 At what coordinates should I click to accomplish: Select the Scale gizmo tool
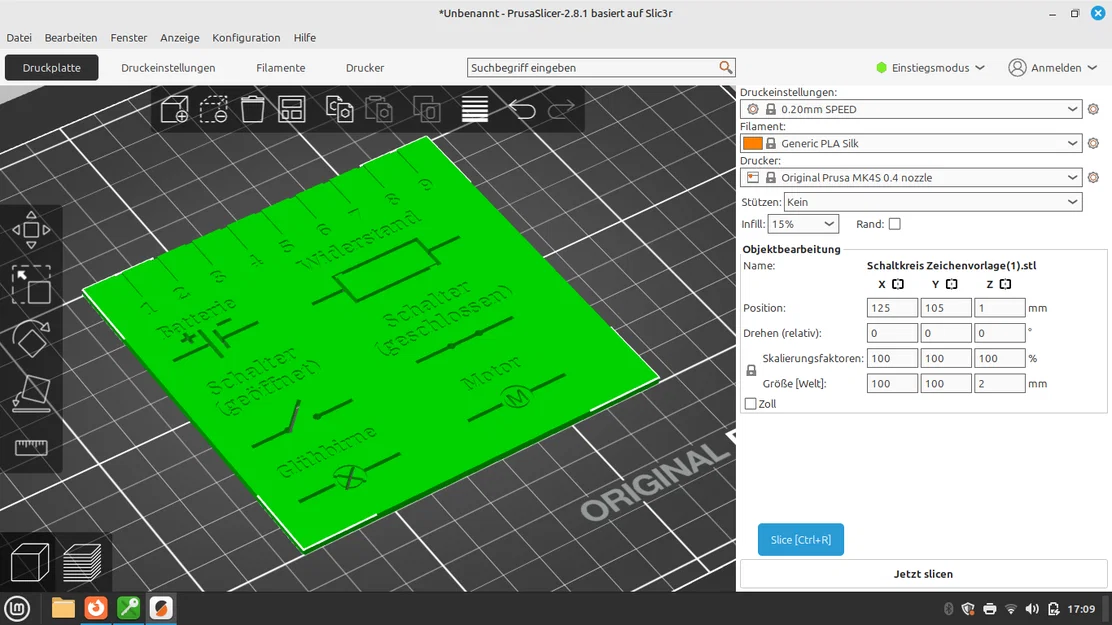click(31, 284)
